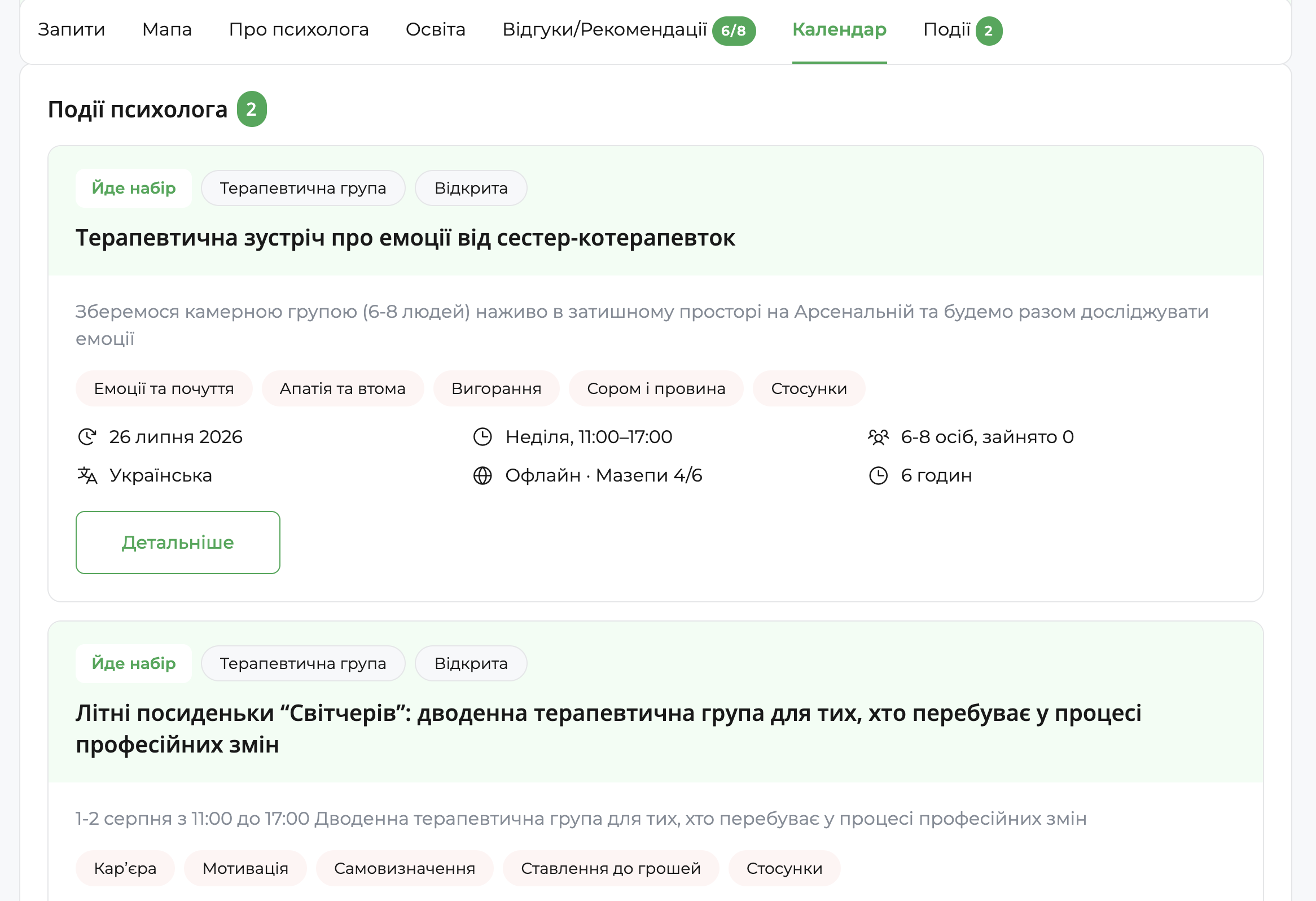Click the language icon beside Українська
This screenshot has height=901, width=1316.
pyautogui.click(x=87, y=475)
